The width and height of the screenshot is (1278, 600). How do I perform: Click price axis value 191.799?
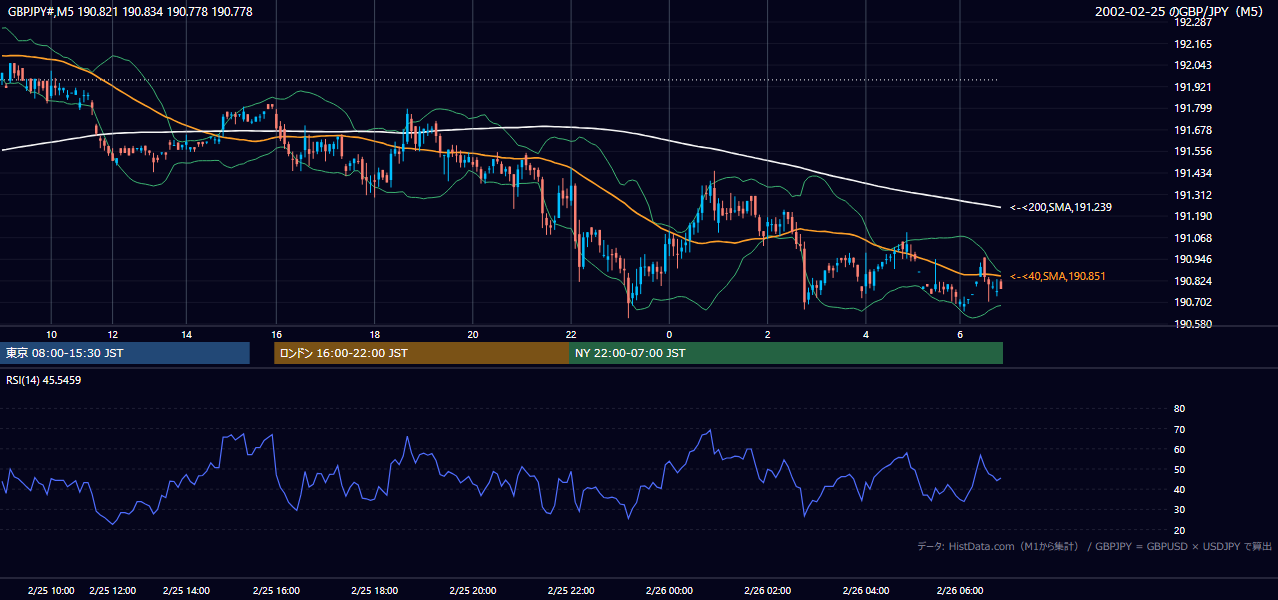[1193, 108]
